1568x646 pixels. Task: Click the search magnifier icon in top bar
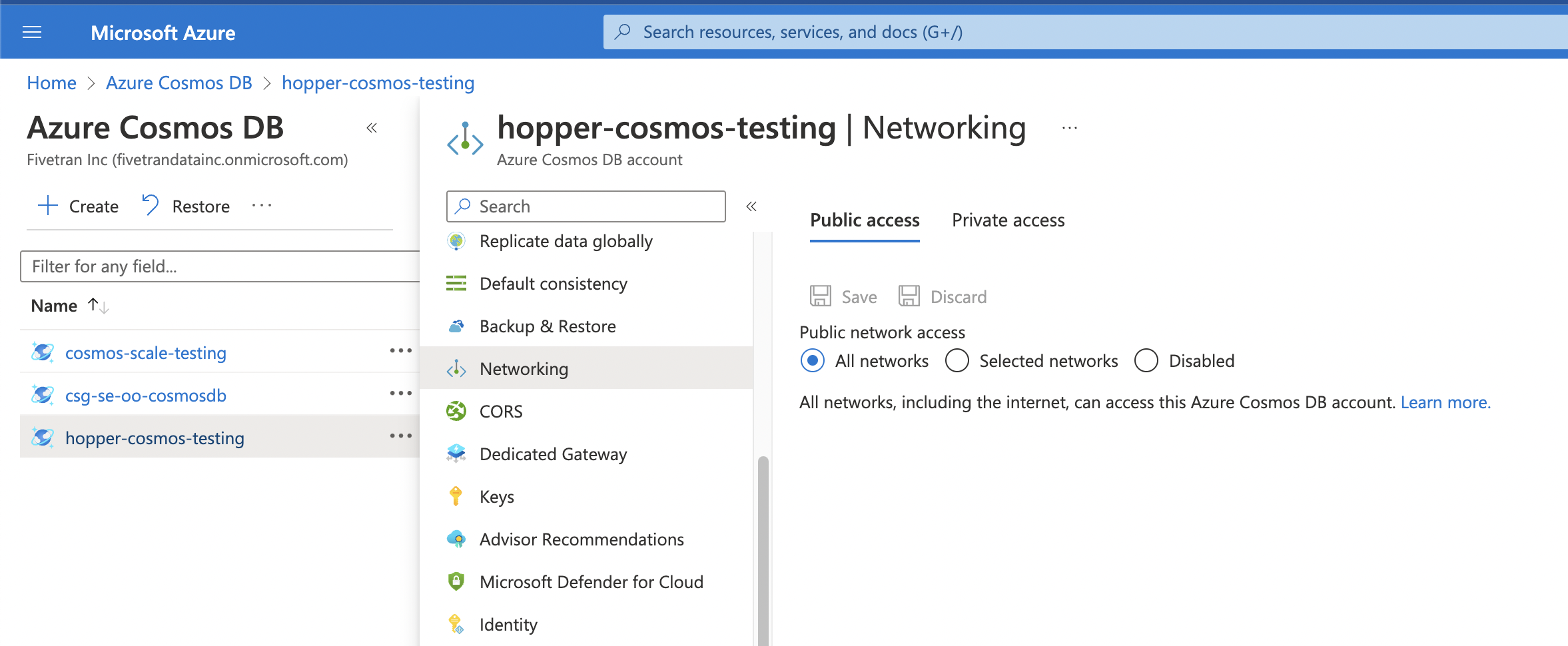(623, 32)
